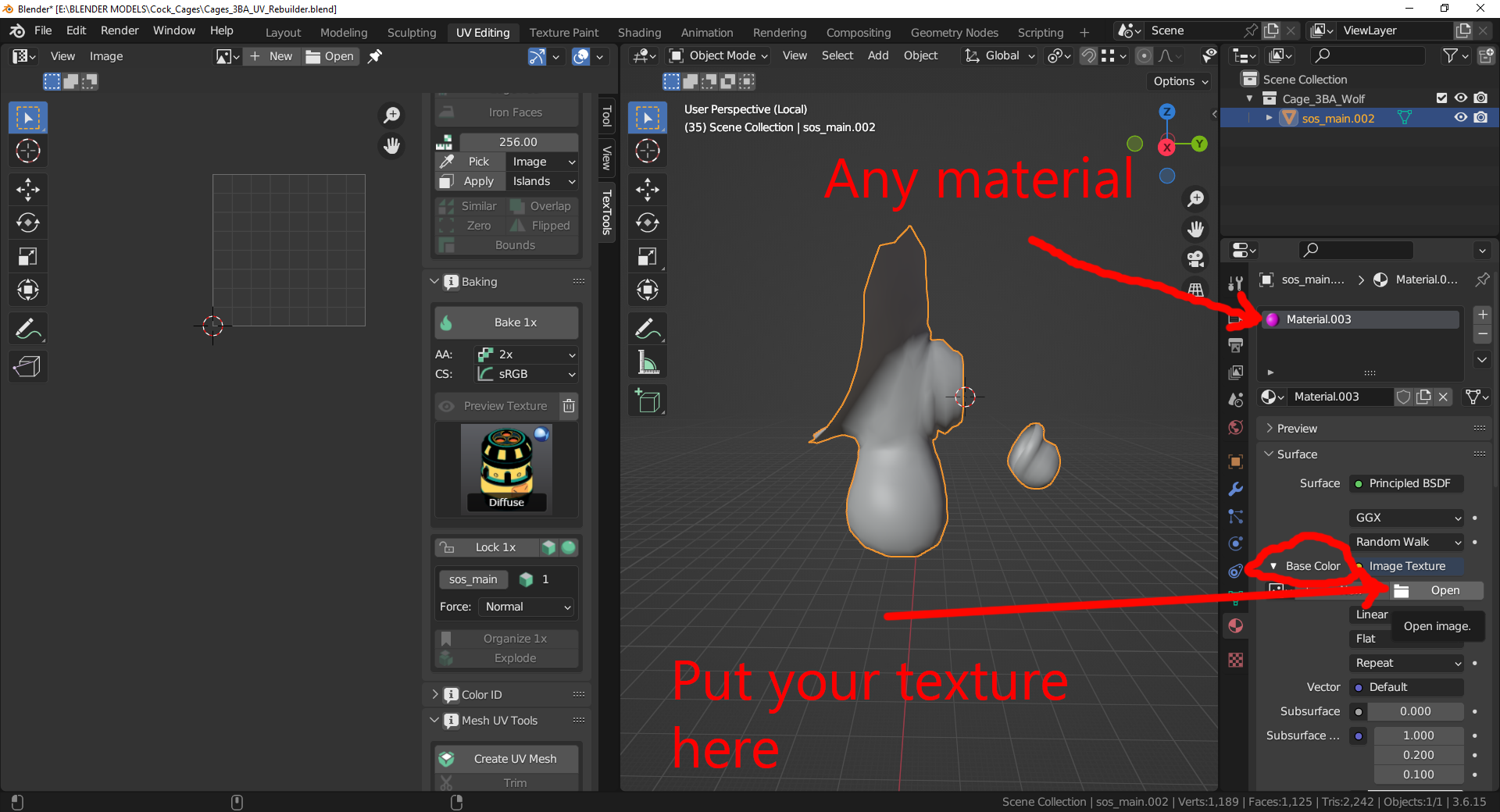This screenshot has width=1500, height=812.
Task: Select the Add Cube tool
Action: tap(648, 401)
